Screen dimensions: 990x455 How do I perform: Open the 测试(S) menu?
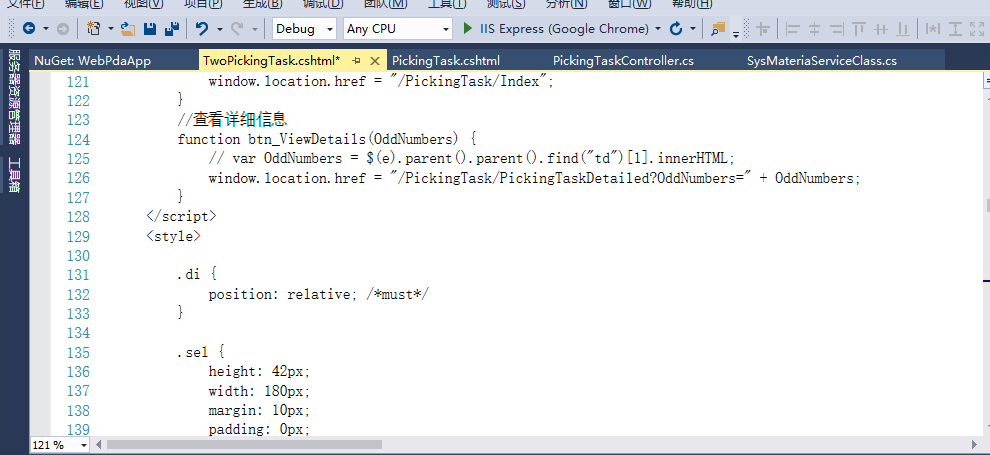tap(506, 4)
